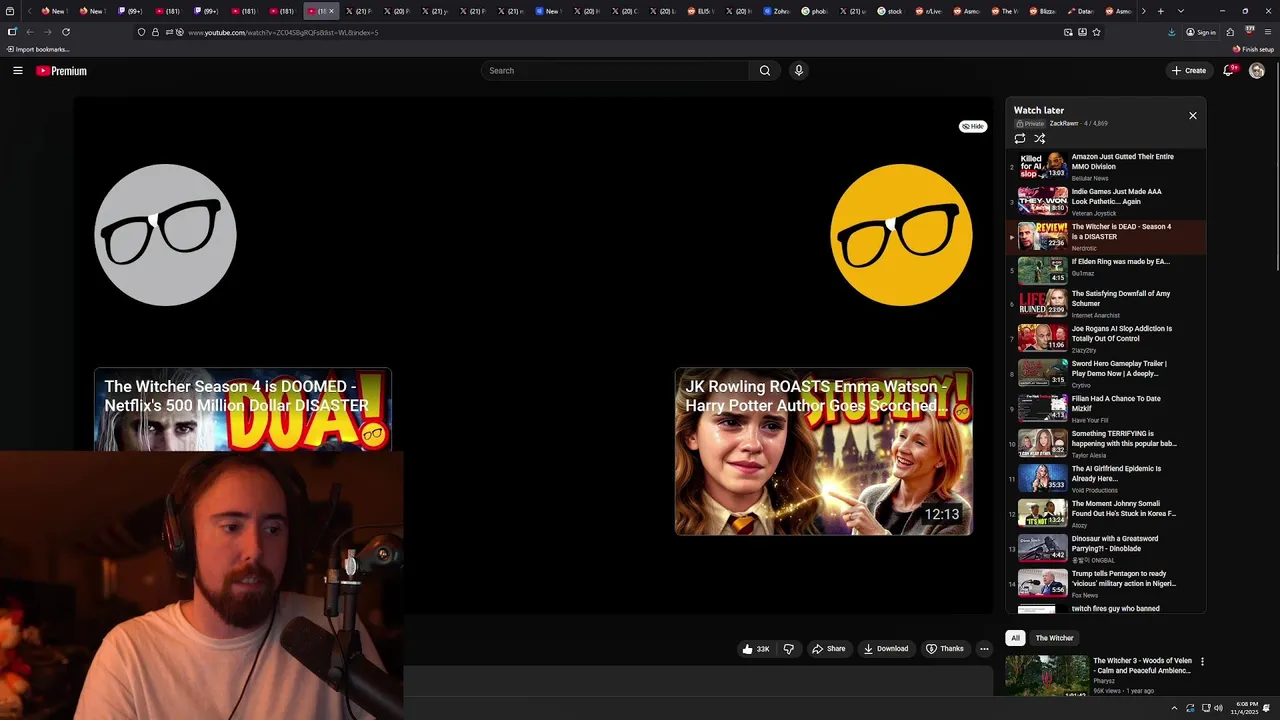Click the Create button
The width and height of the screenshot is (1280, 720).
1189,71
